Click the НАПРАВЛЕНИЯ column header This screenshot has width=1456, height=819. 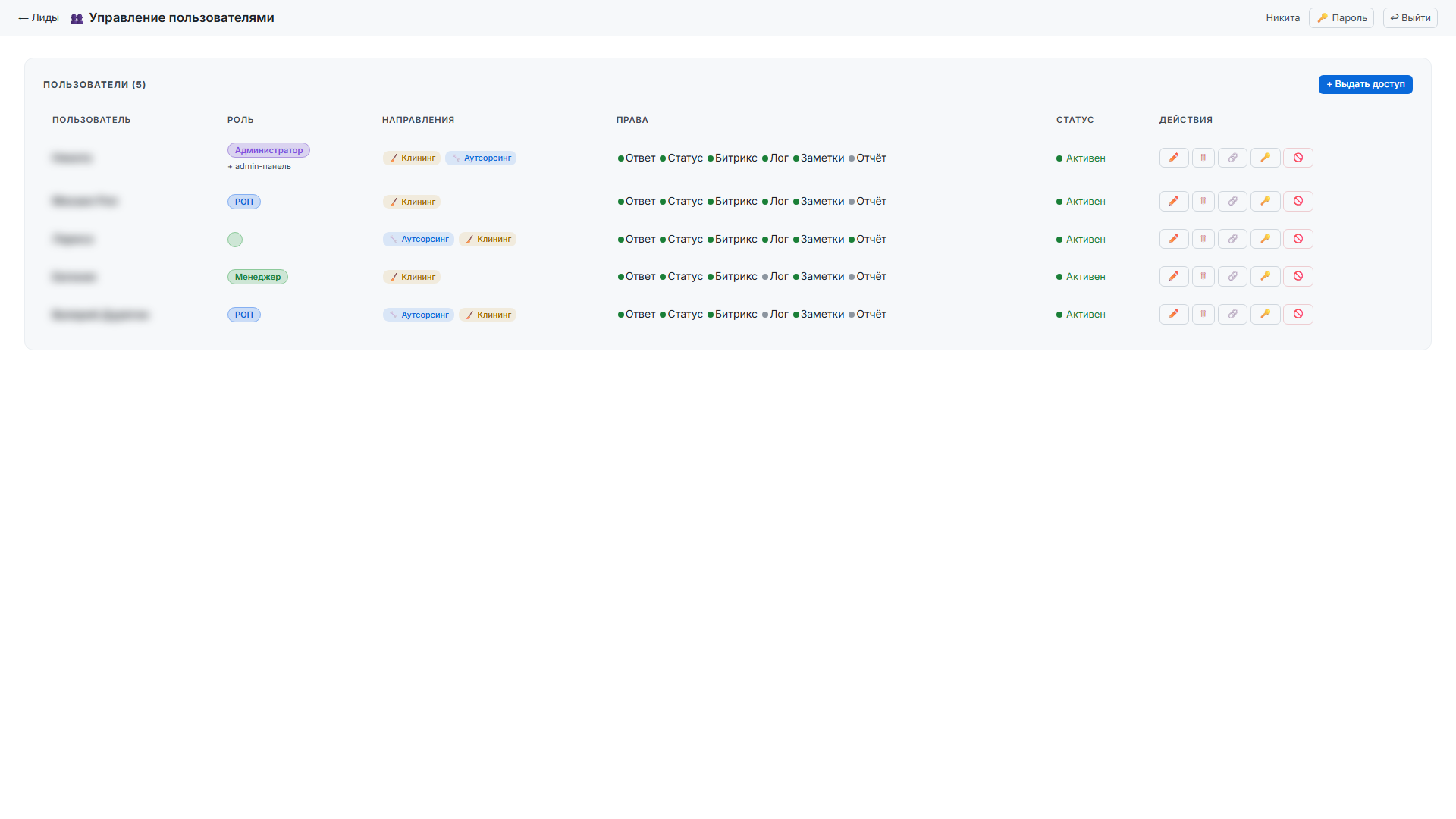419,120
